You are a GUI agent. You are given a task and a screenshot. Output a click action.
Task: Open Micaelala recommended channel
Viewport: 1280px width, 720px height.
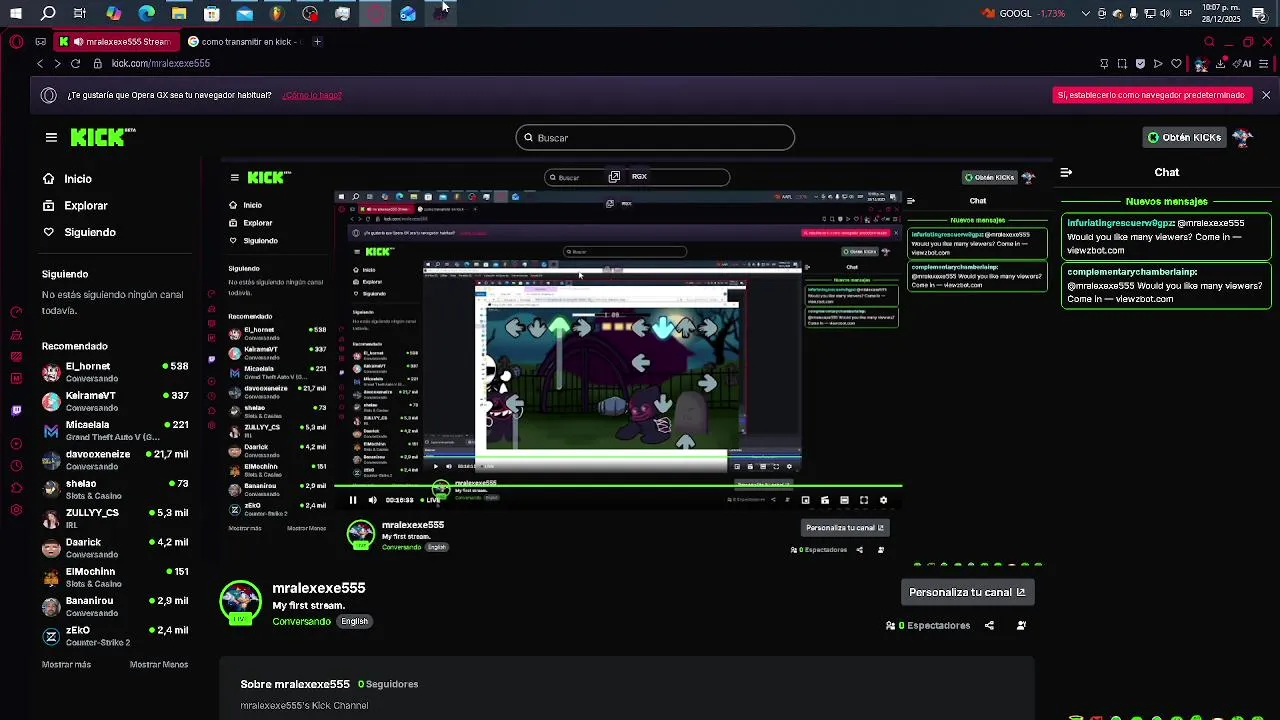click(x=114, y=430)
